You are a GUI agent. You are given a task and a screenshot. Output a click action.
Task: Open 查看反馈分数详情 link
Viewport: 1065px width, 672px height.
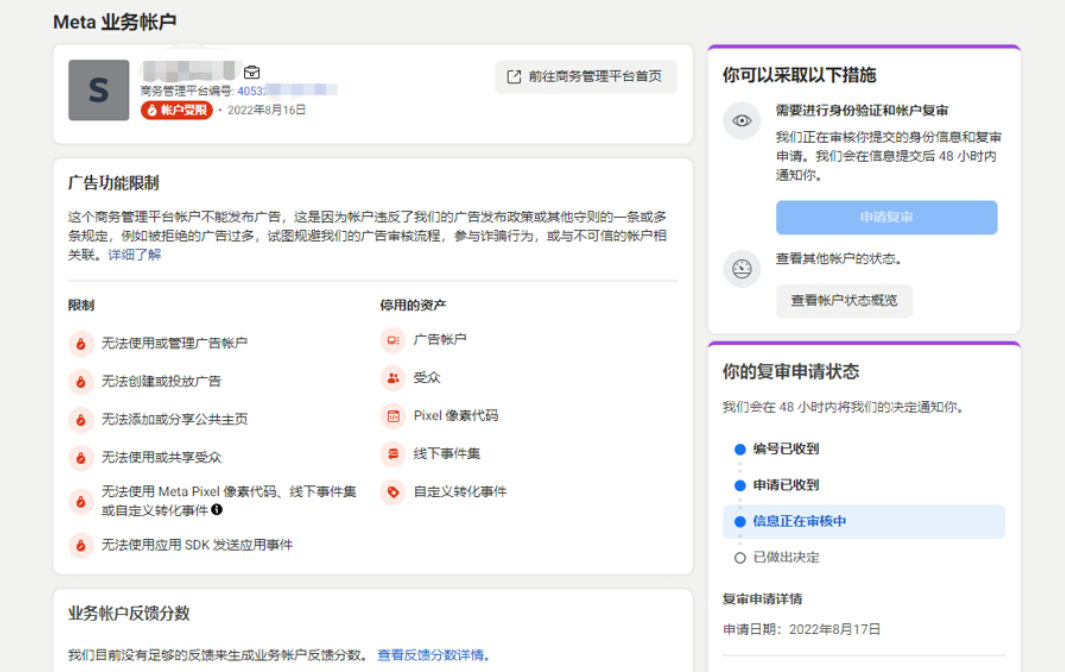pos(433,655)
